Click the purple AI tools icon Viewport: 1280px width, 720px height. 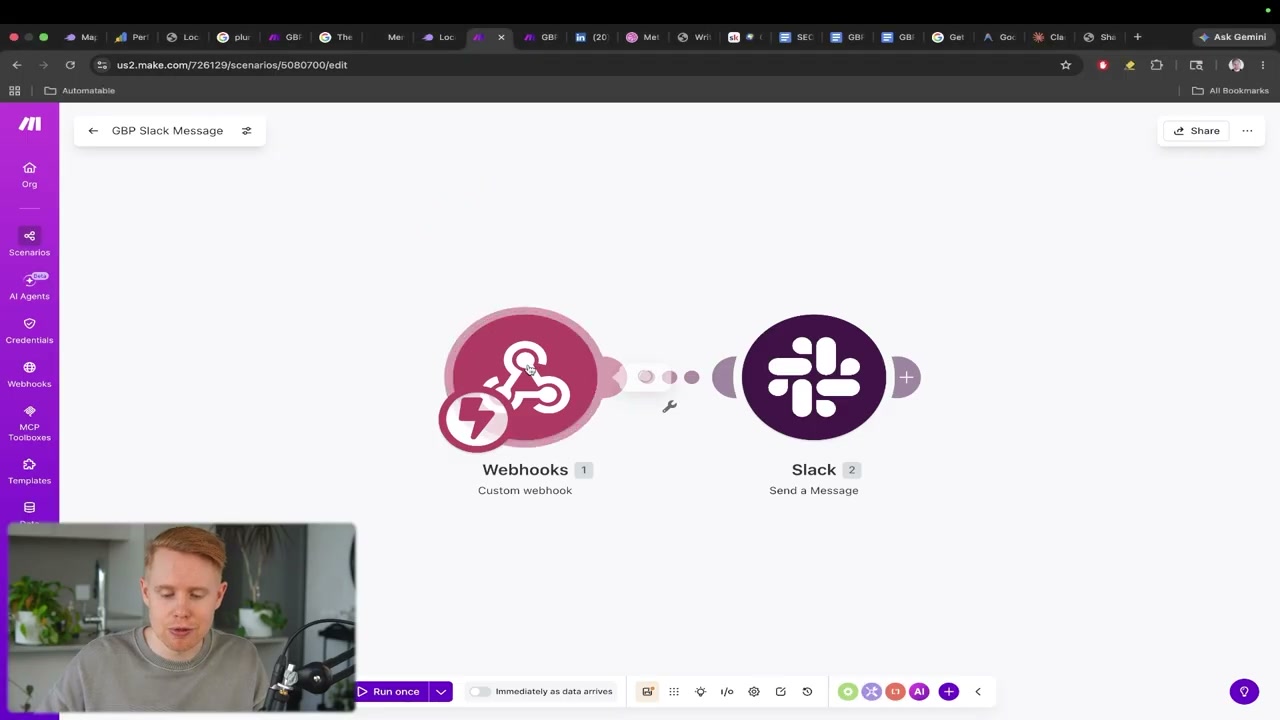point(920,691)
